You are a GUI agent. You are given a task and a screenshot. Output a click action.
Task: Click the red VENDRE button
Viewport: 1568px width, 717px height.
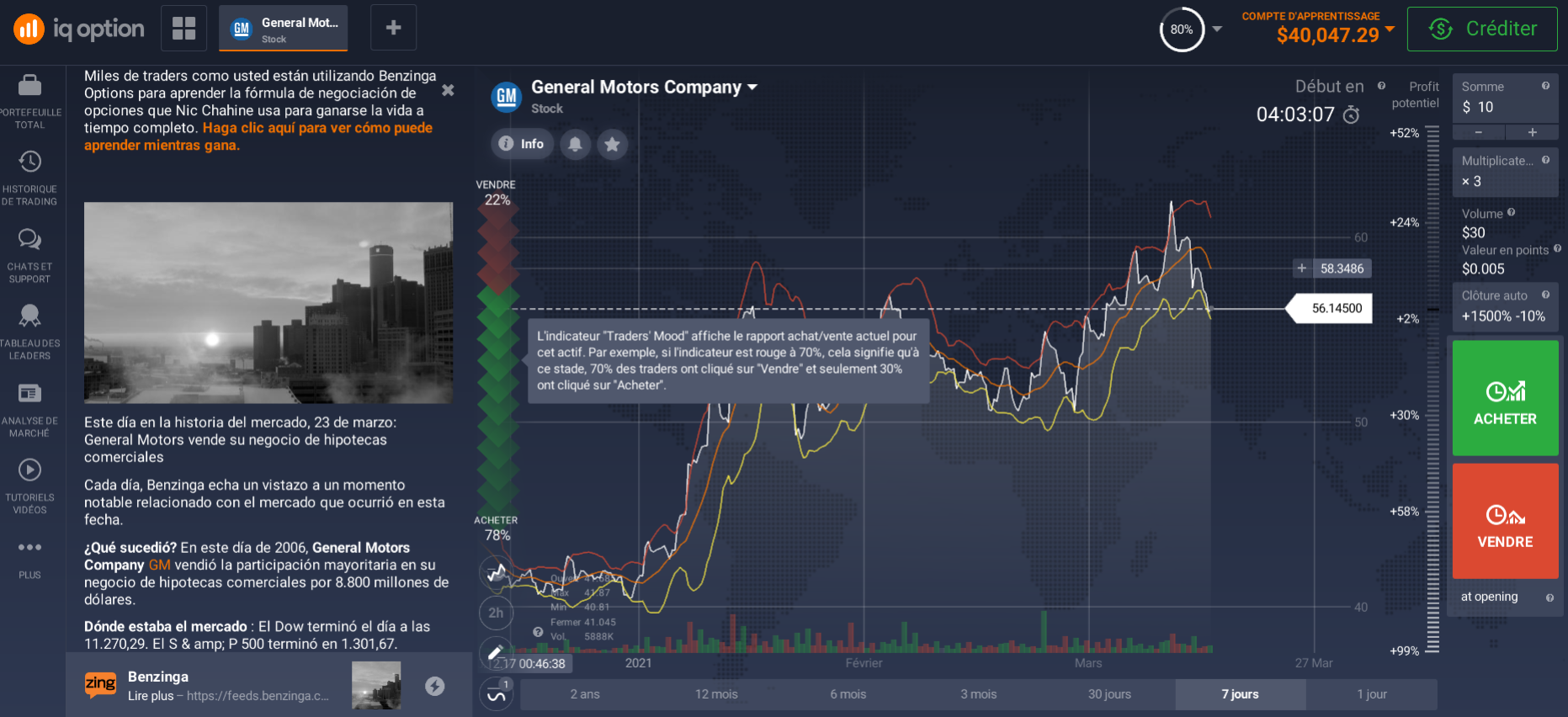tap(1506, 521)
